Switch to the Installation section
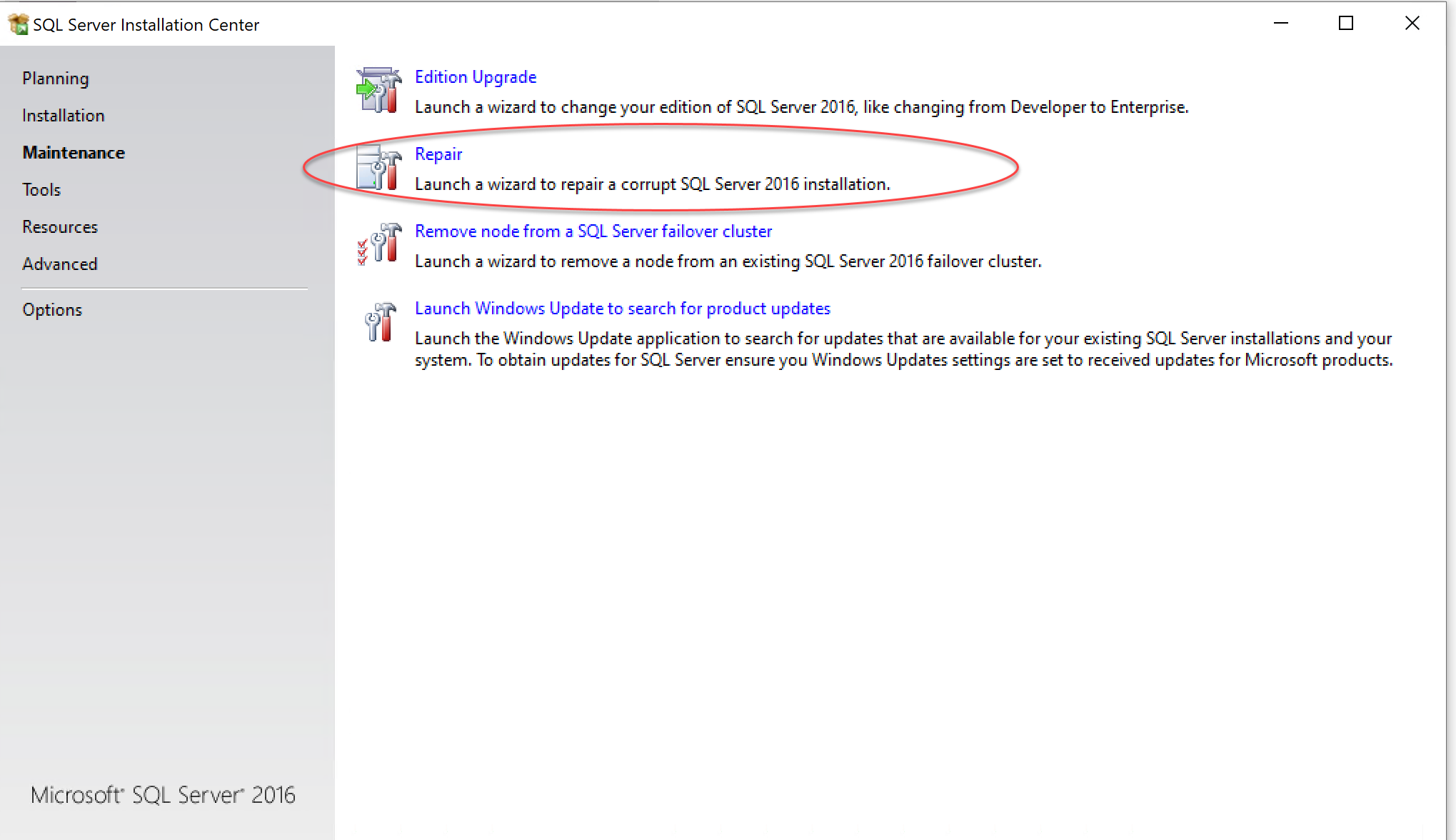Viewport: 1456px width, 840px height. [x=64, y=115]
